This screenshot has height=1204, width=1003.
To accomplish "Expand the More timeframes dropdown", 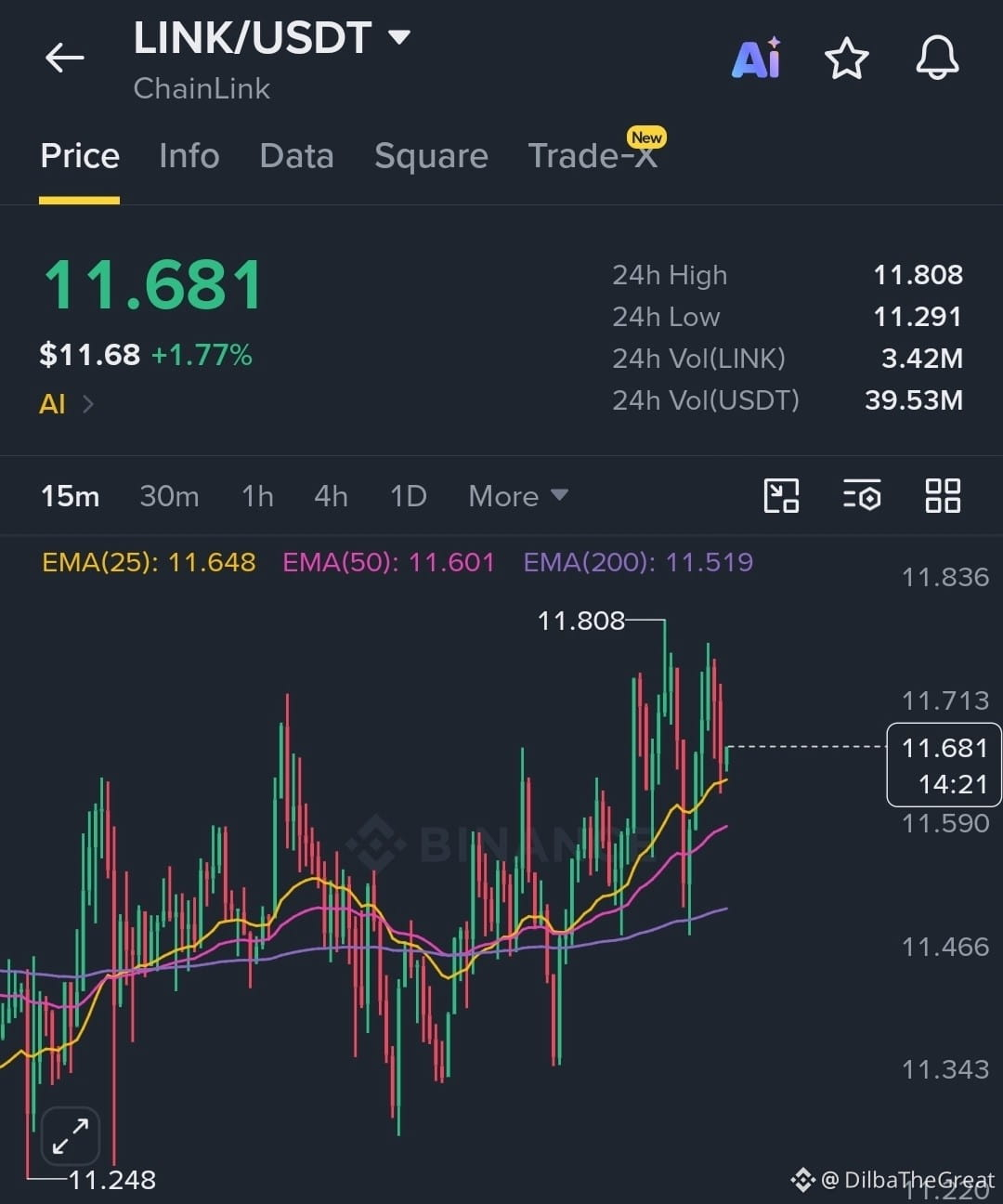I will point(517,496).
